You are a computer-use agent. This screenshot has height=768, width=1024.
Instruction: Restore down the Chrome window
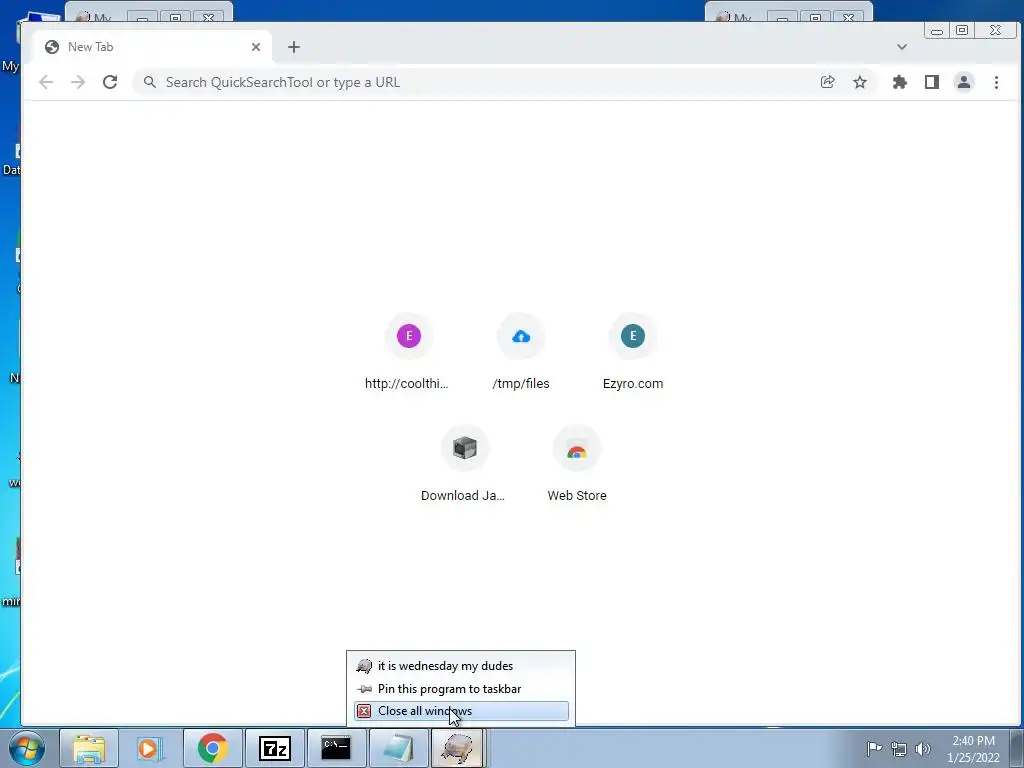click(962, 31)
